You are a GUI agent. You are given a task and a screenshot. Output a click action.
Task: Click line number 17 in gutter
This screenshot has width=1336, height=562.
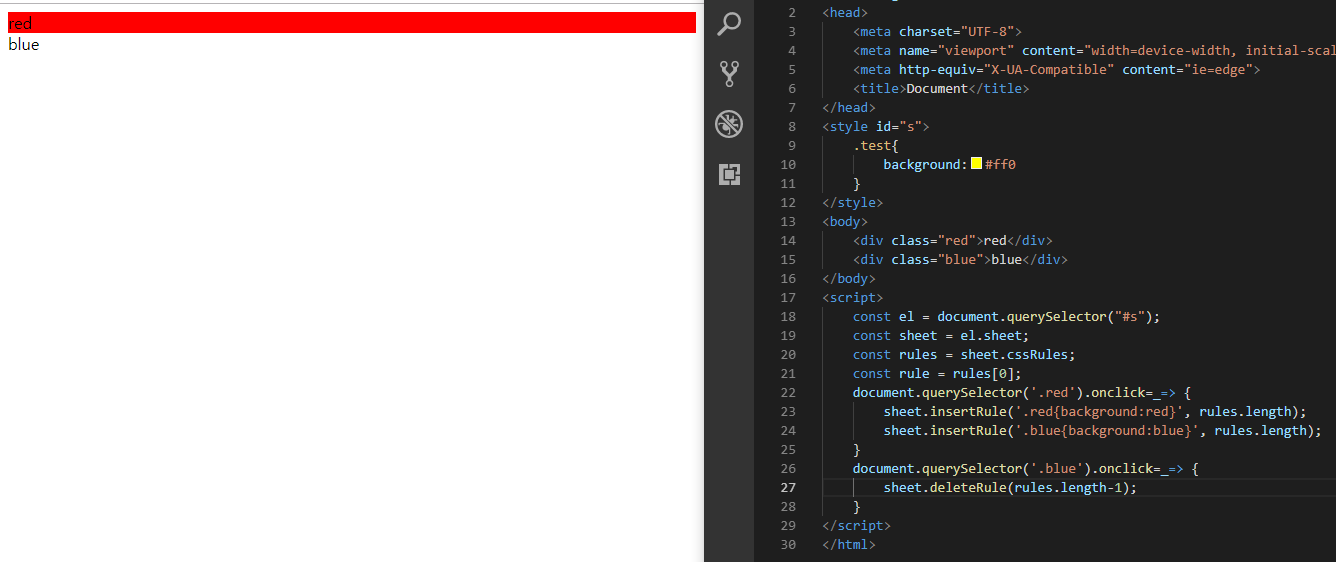pyautogui.click(x=788, y=298)
